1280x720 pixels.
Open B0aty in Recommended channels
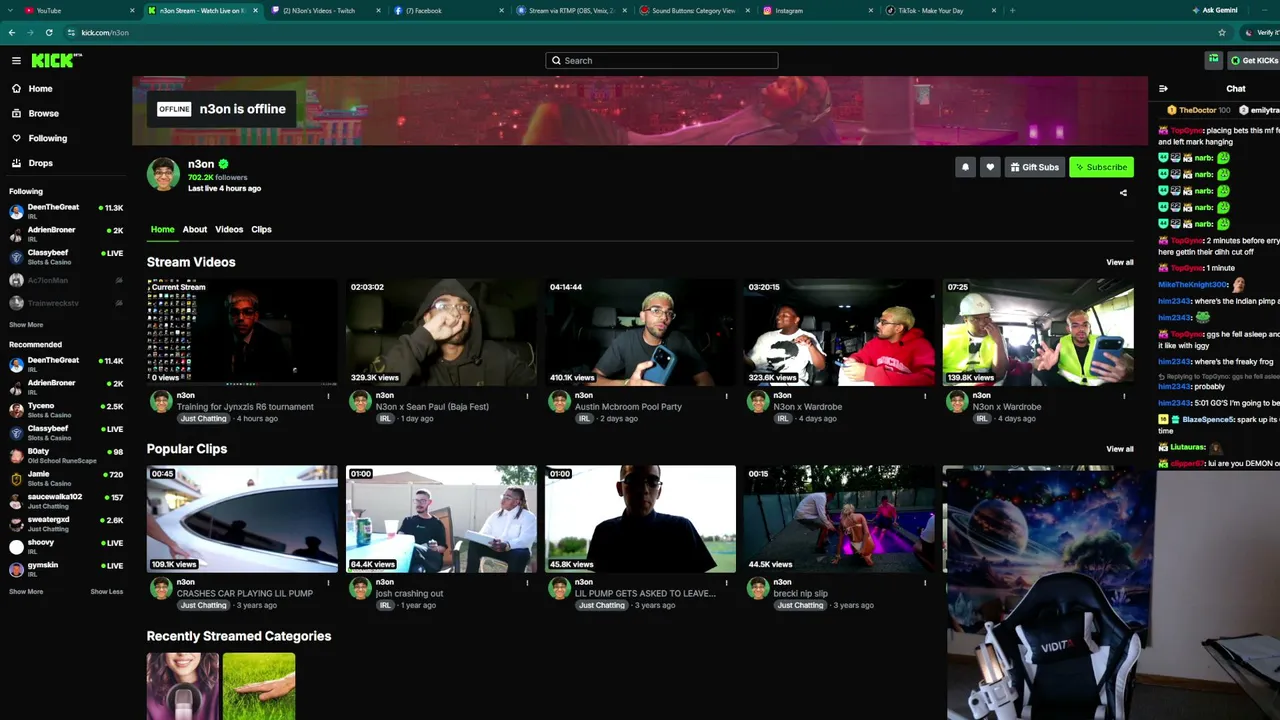(x=66, y=455)
